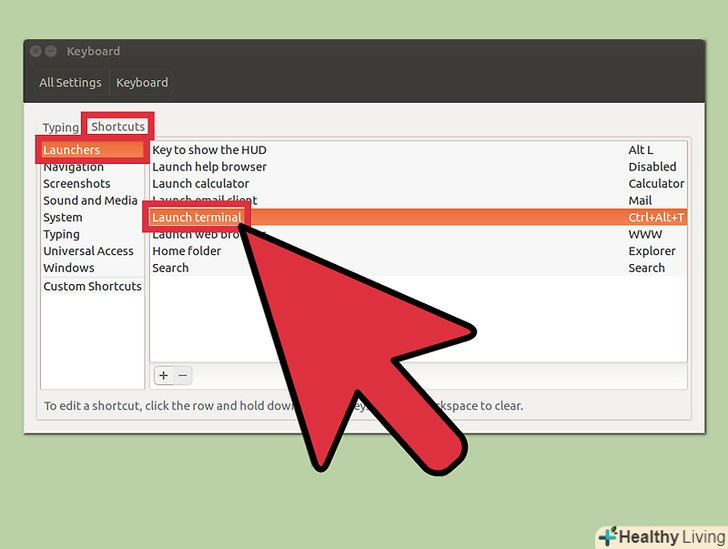Select the 'Home folder' row

point(418,251)
